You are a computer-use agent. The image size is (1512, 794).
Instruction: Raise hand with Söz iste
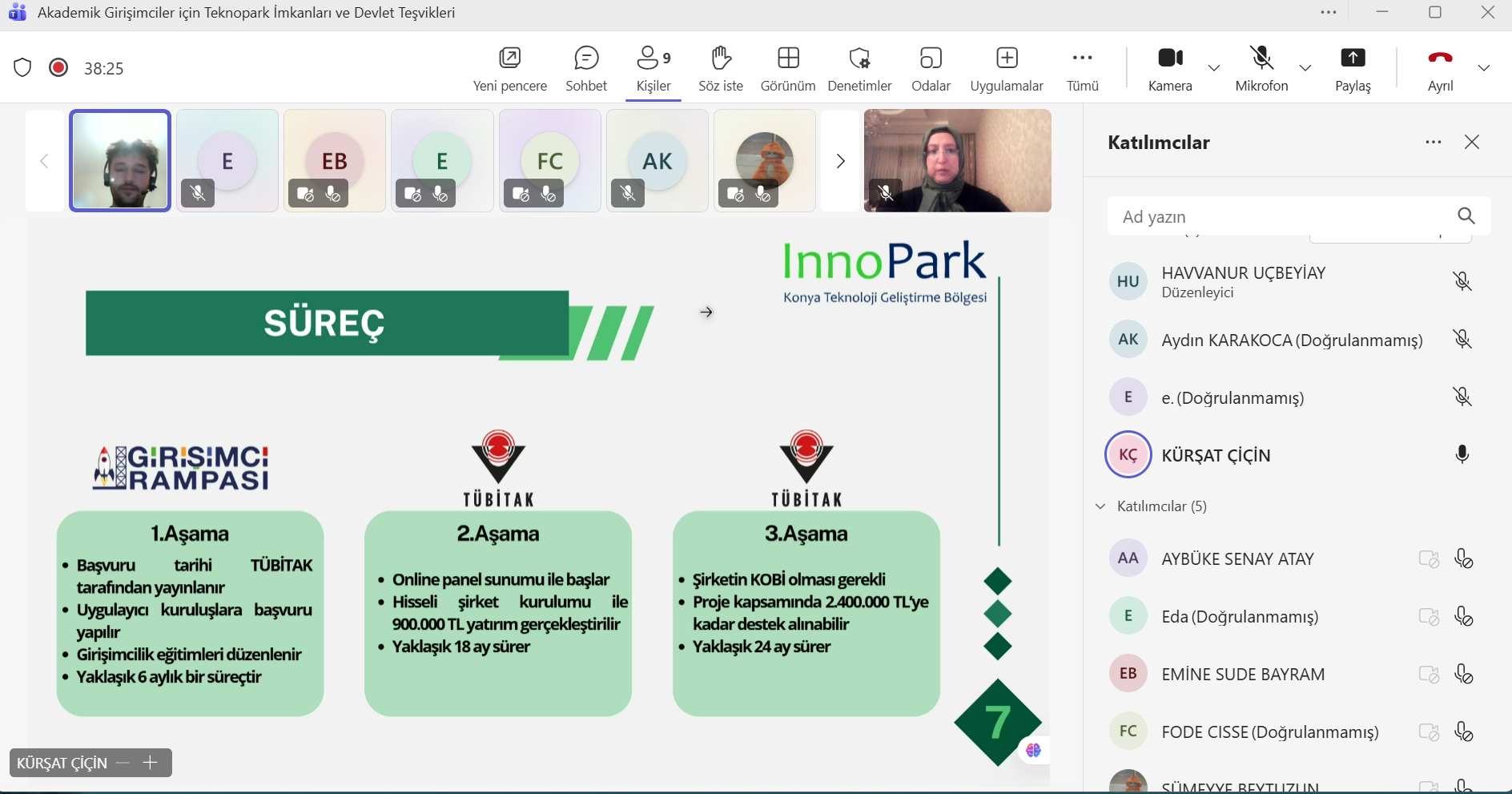[x=721, y=68]
